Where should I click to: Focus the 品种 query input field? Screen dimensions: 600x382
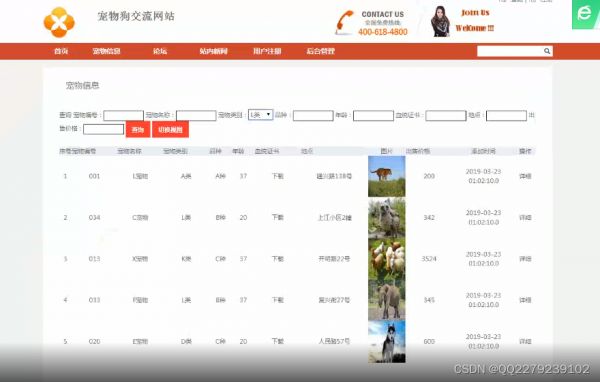313,115
